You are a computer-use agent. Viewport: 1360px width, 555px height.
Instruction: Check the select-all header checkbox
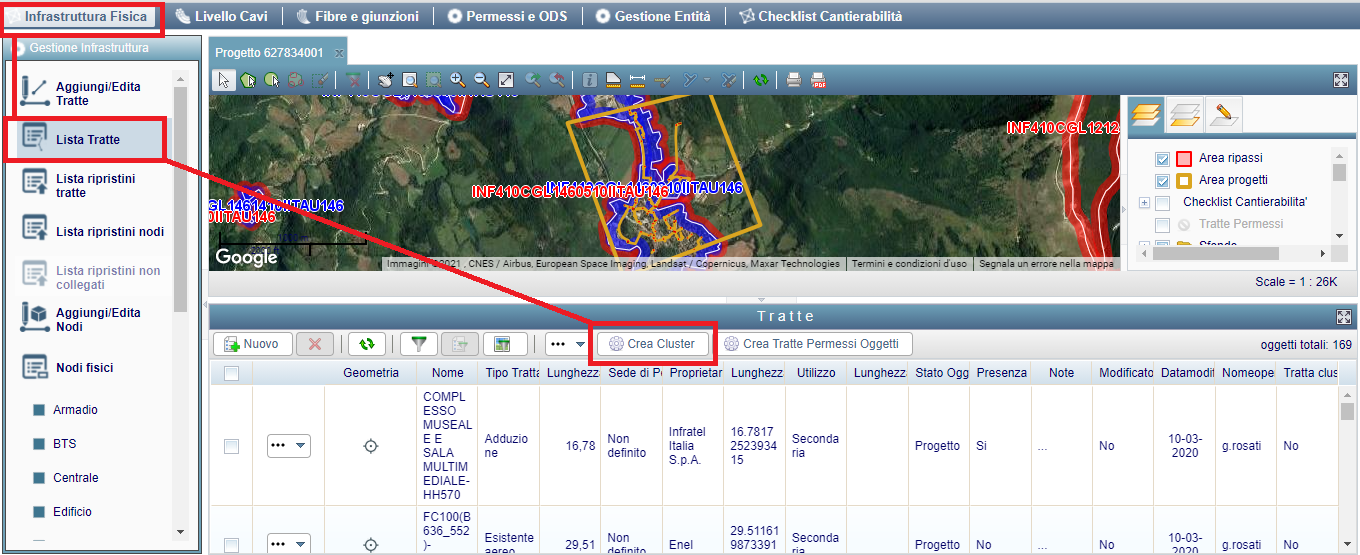[x=231, y=373]
